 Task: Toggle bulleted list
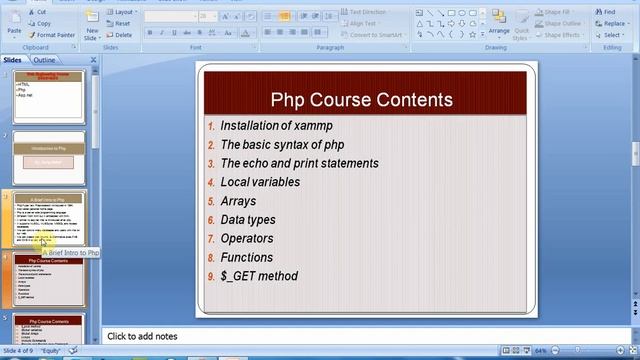(x=268, y=16)
